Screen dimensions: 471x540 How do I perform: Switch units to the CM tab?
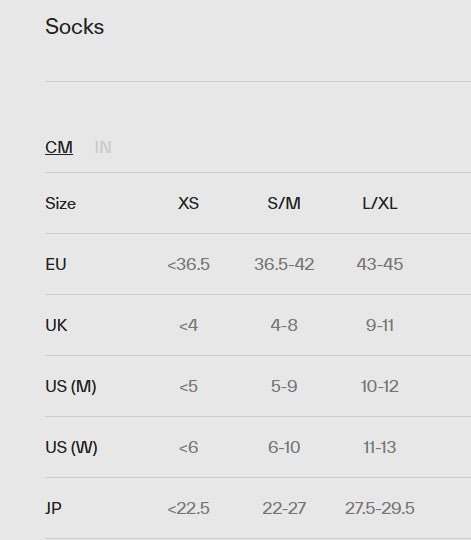[59, 147]
